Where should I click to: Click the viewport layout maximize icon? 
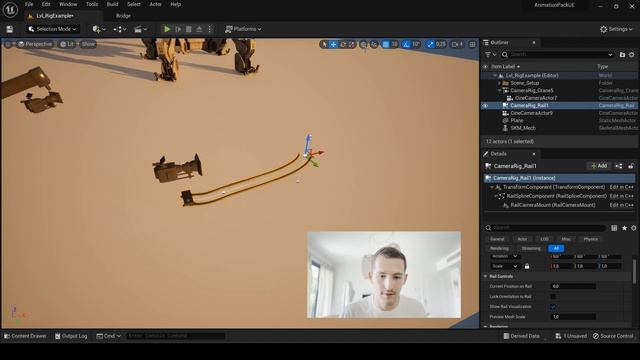472,44
